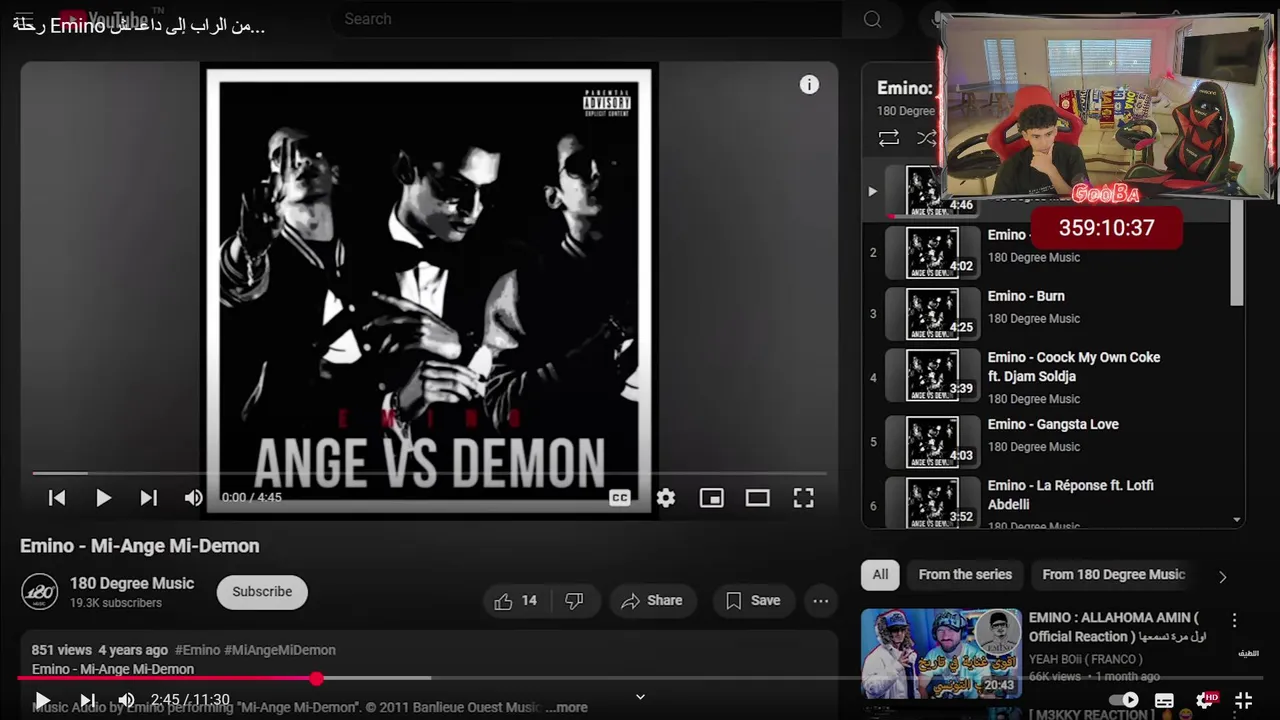The image size is (1280, 720).
Task: Go to previous track in embedded player
Action: (57, 498)
